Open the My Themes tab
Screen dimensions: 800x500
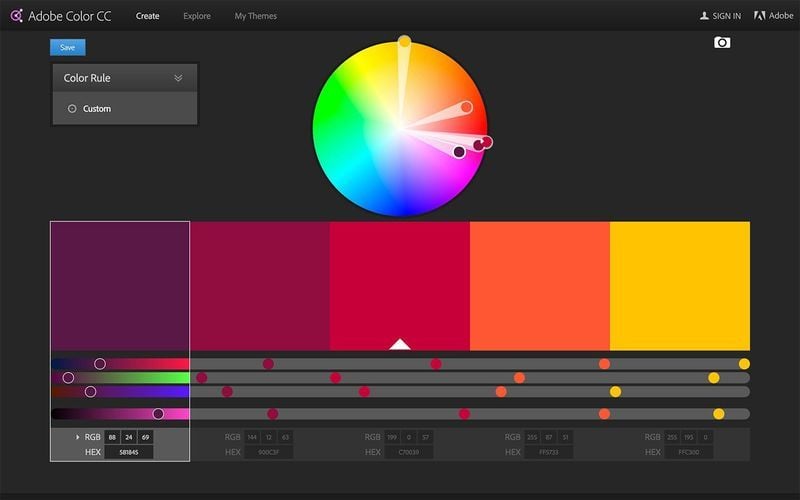tap(256, 16)
